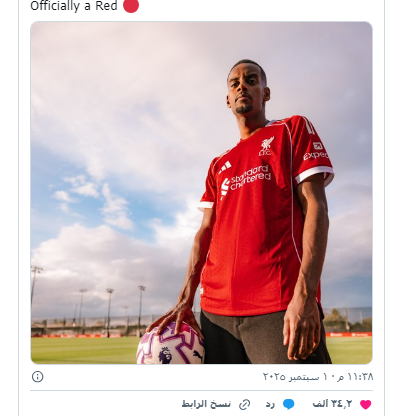The height and width of the screenshot is (416, 413).
Task: Select the رد reply label
Action: 270,404
